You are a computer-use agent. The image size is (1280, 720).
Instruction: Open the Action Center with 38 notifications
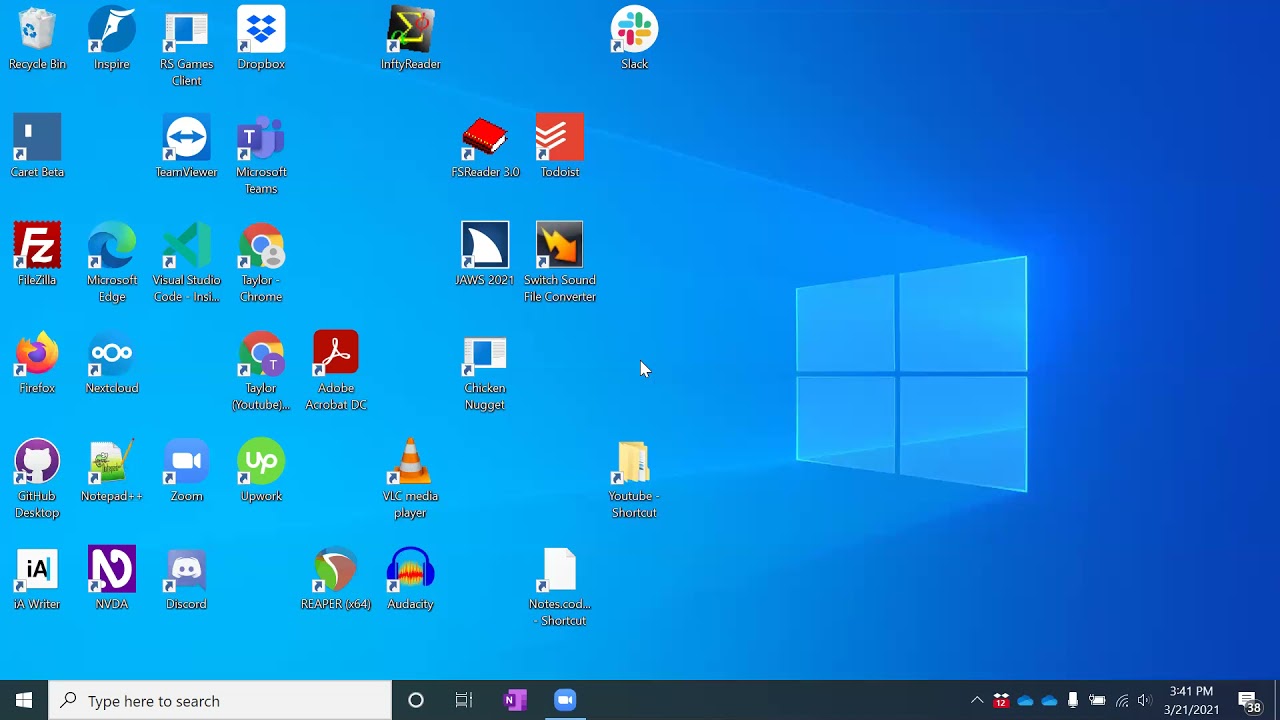(1249, 700)
